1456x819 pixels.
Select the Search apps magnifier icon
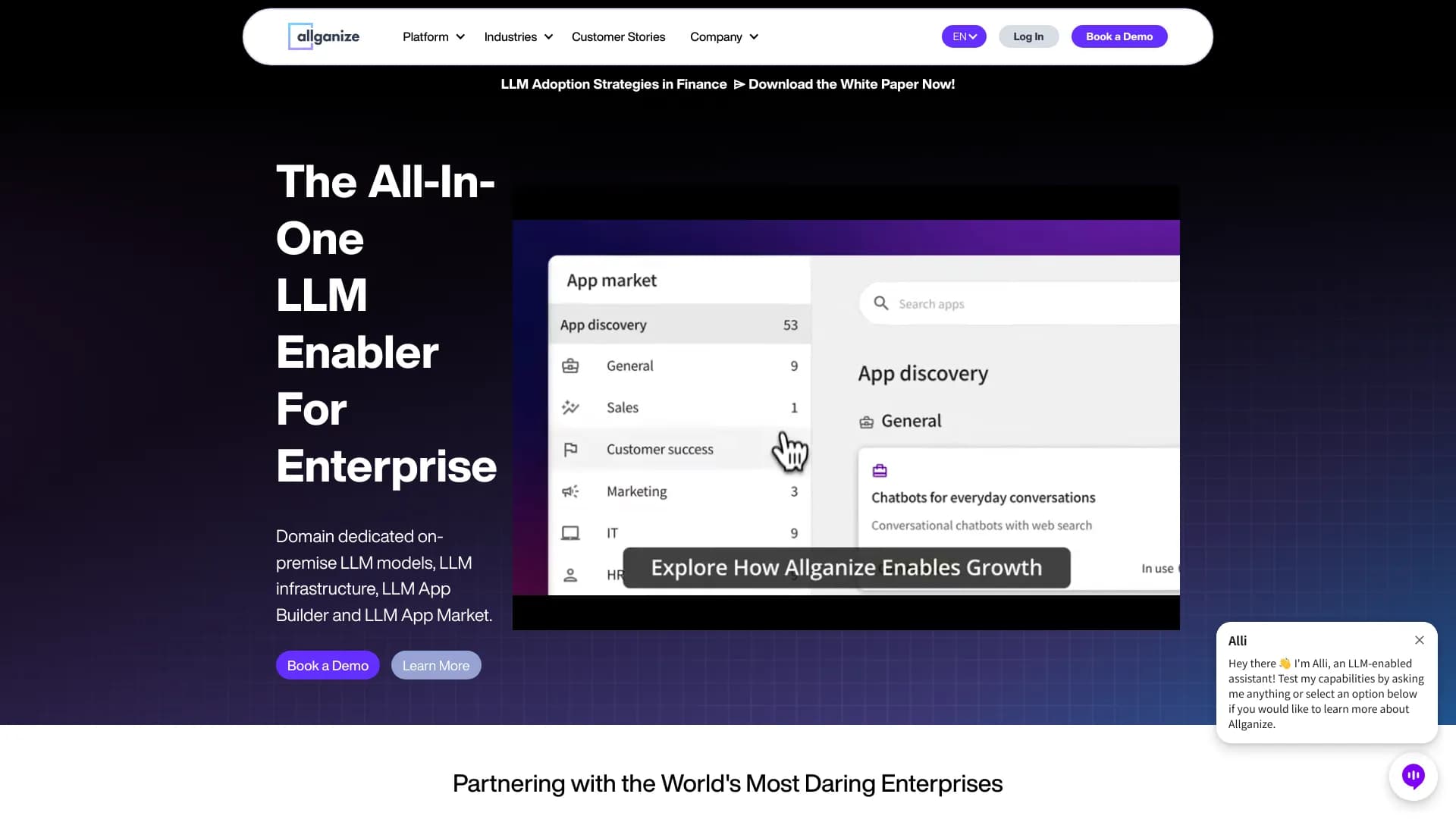point(881,303)
